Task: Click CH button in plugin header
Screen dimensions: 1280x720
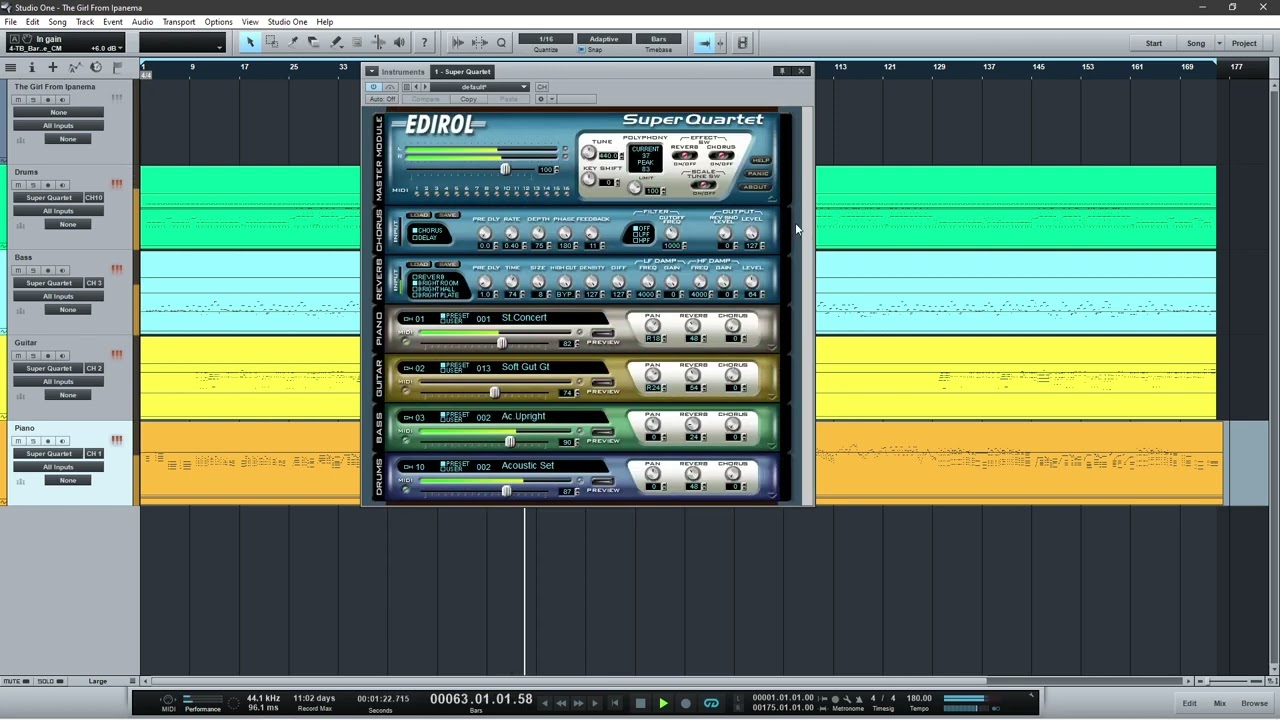Action: (542, 87)
